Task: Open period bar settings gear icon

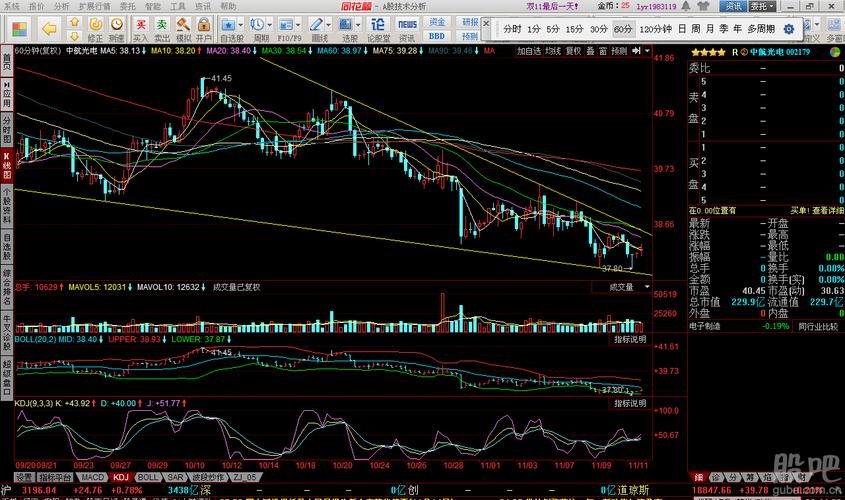Action: coord(788,29)
